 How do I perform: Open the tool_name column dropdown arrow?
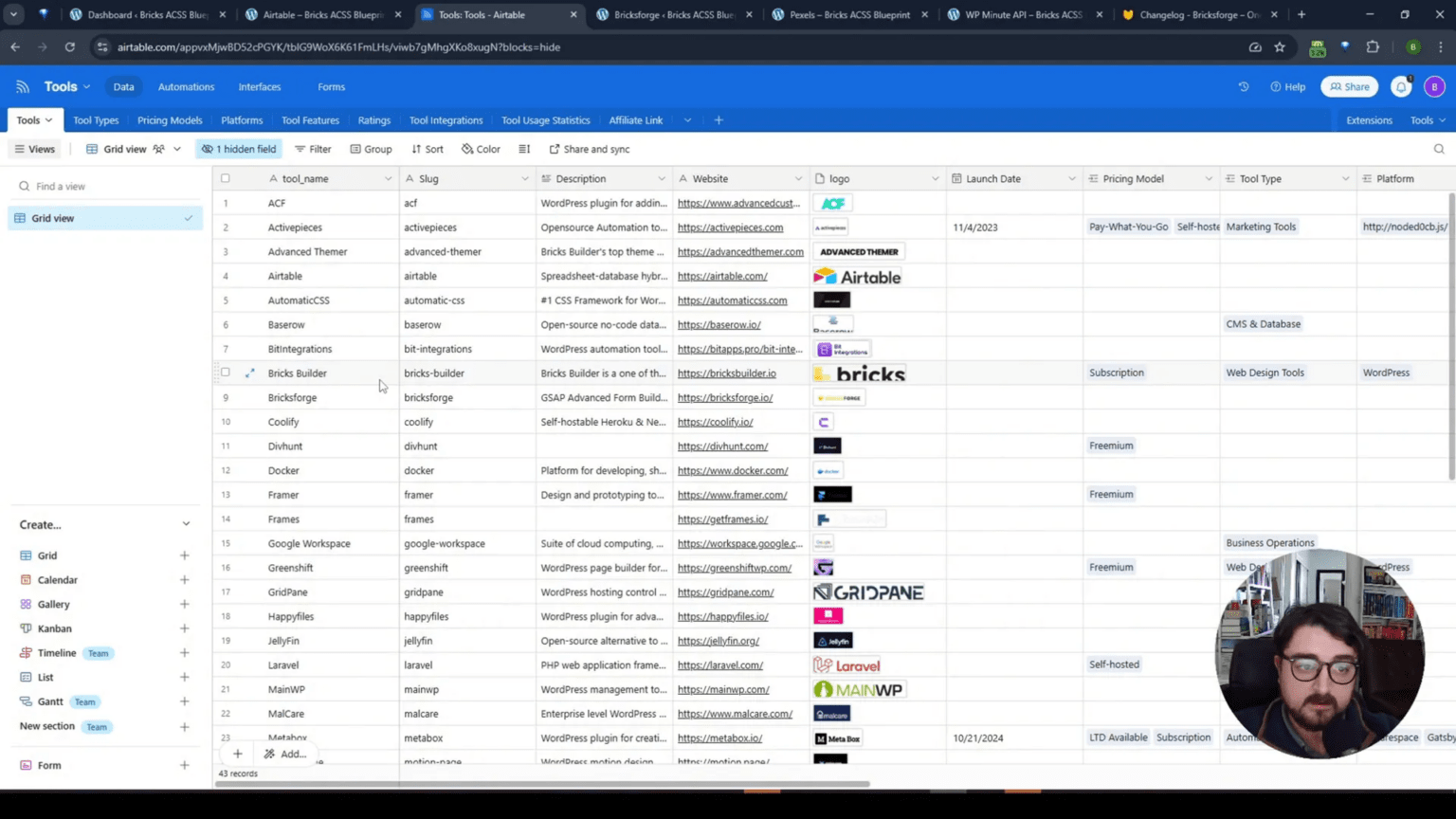click(388, 178)
